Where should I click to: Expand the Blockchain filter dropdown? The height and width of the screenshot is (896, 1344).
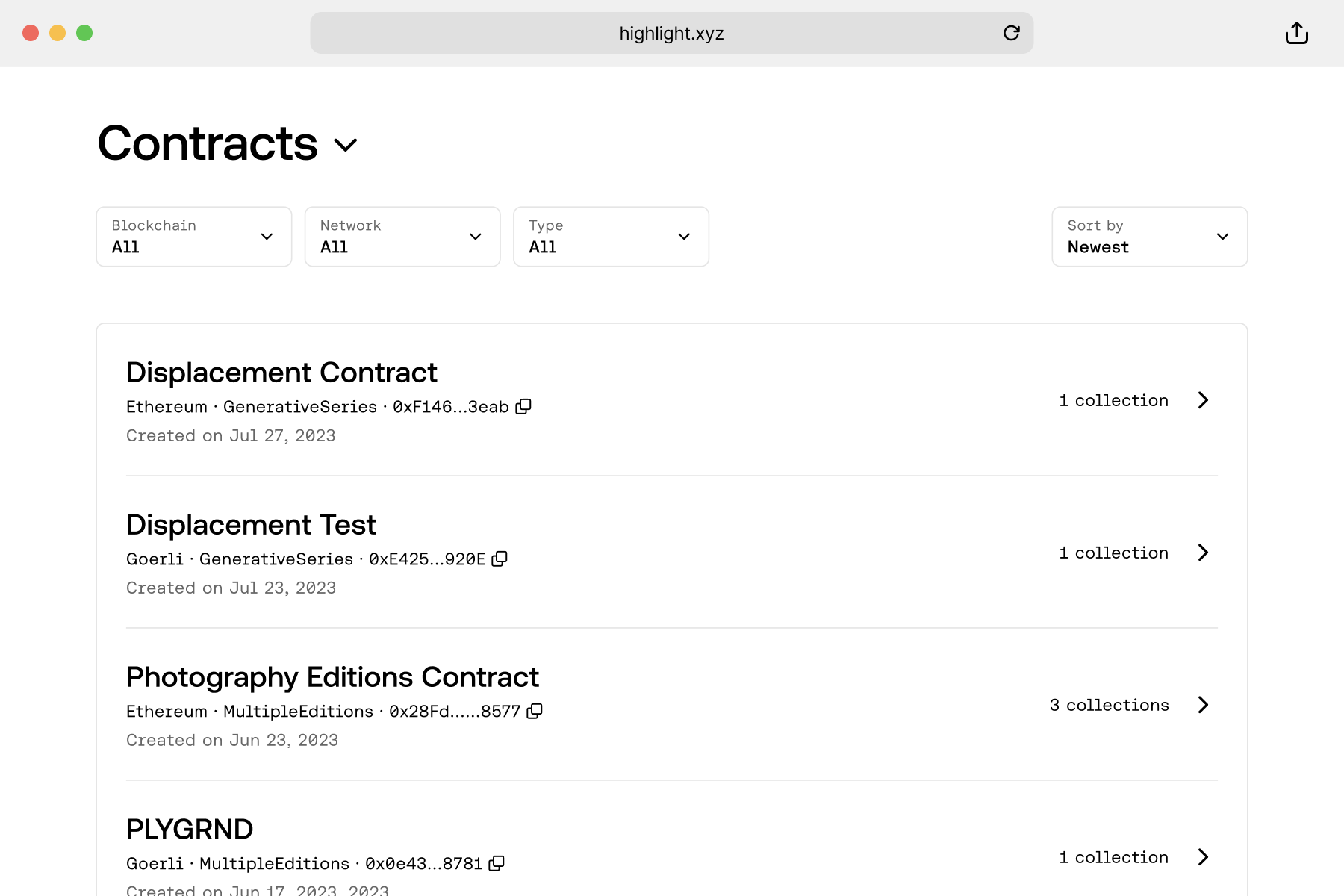point(194,237)
